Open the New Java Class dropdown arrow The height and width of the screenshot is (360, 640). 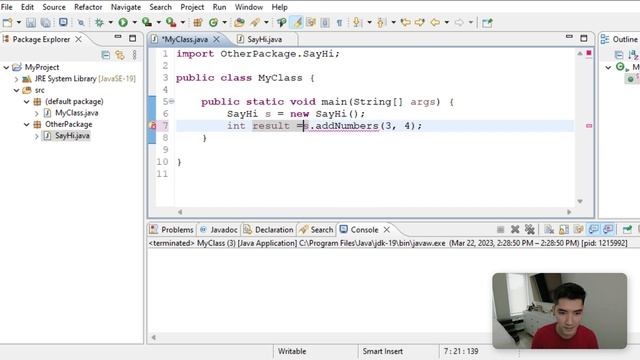click(224, 22)
